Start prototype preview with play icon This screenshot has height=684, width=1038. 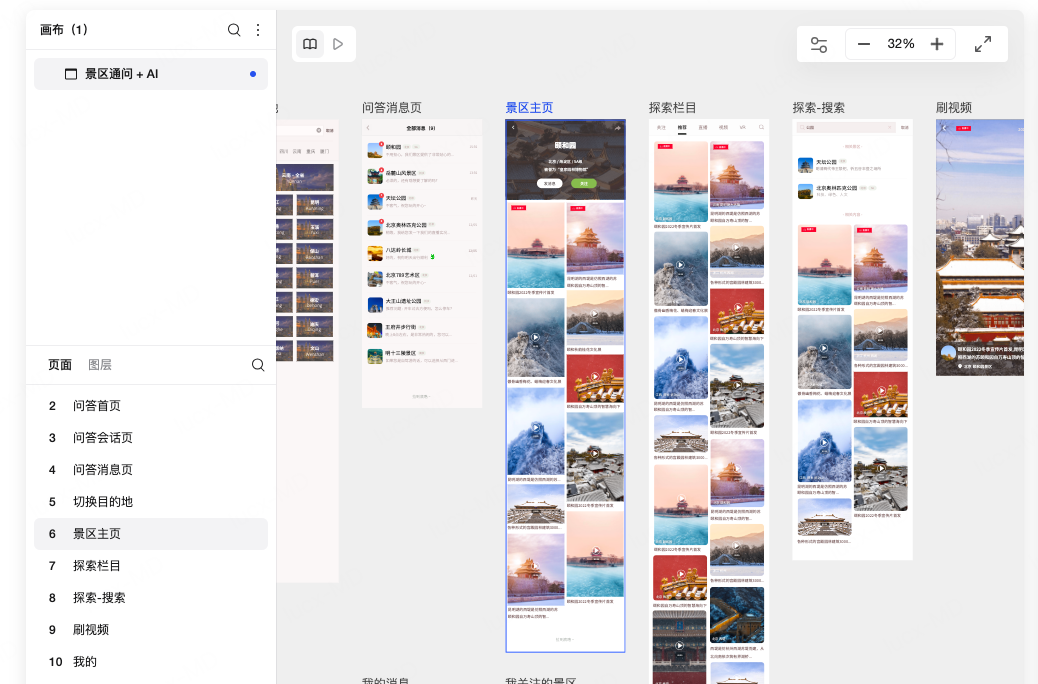click(338, 44)
